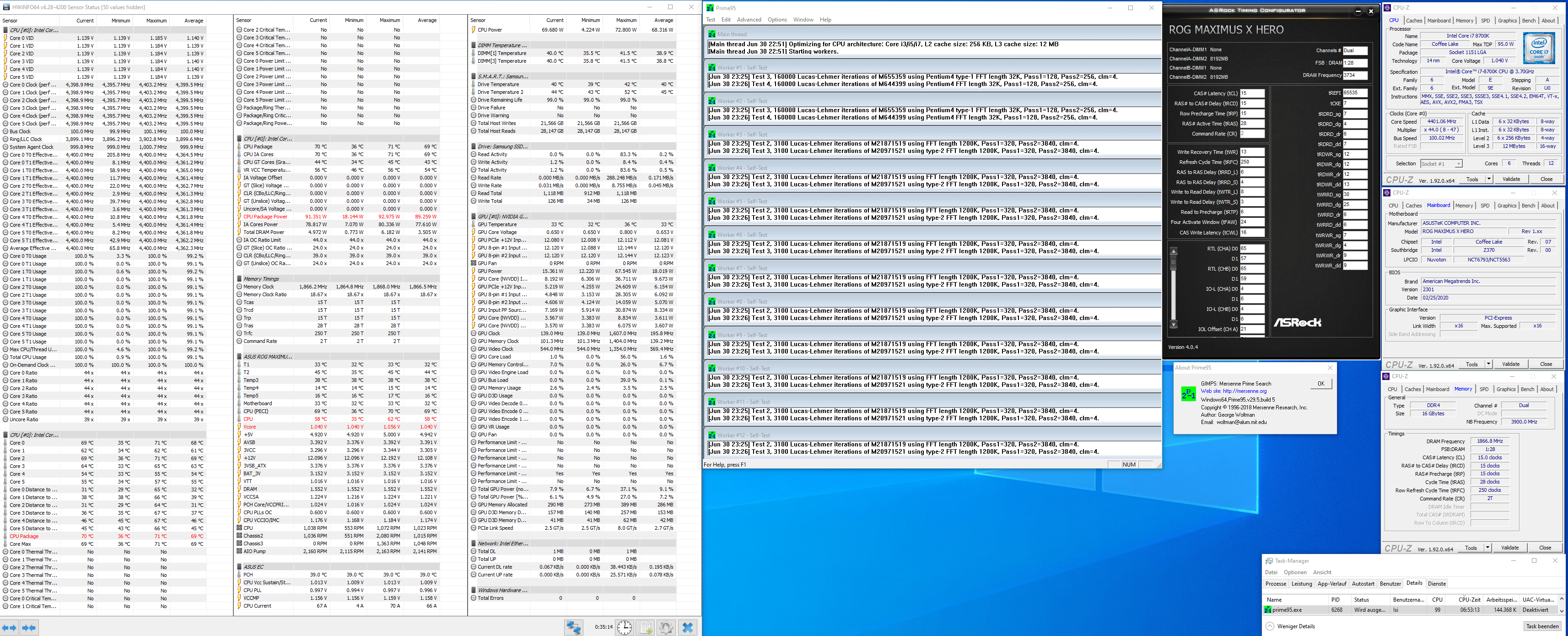Click Memory Clock row in HWiNFO
This screenshot has height=636, width=1568.
coord(338,286)
